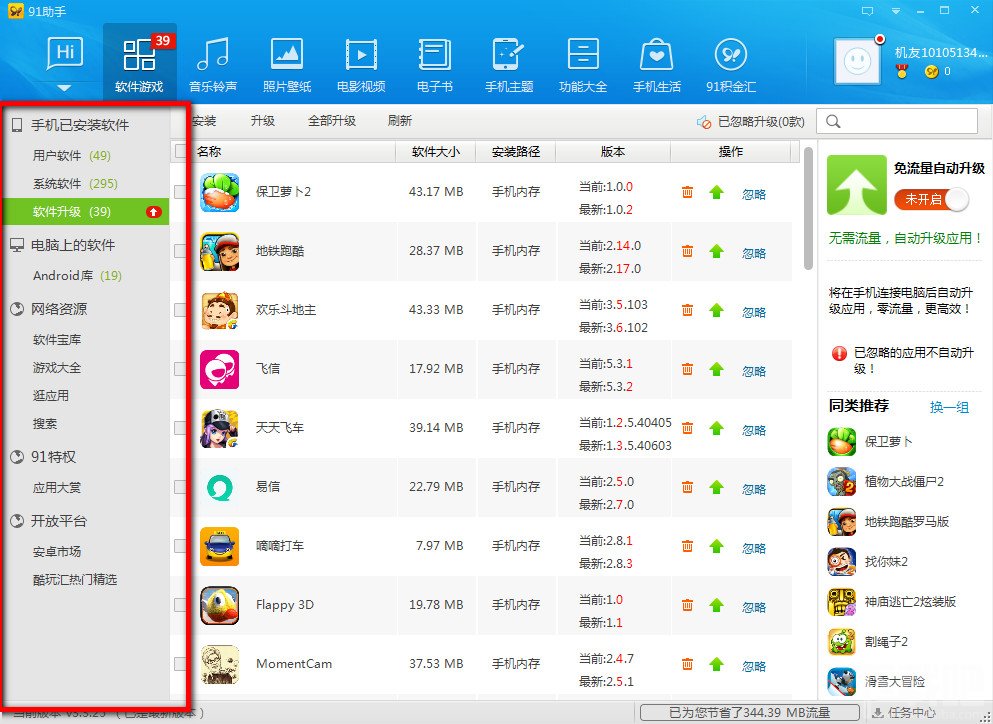Screen dimensions: 993x724
Task: Remove MomentCam via trash icon
Action: [687, 663]
